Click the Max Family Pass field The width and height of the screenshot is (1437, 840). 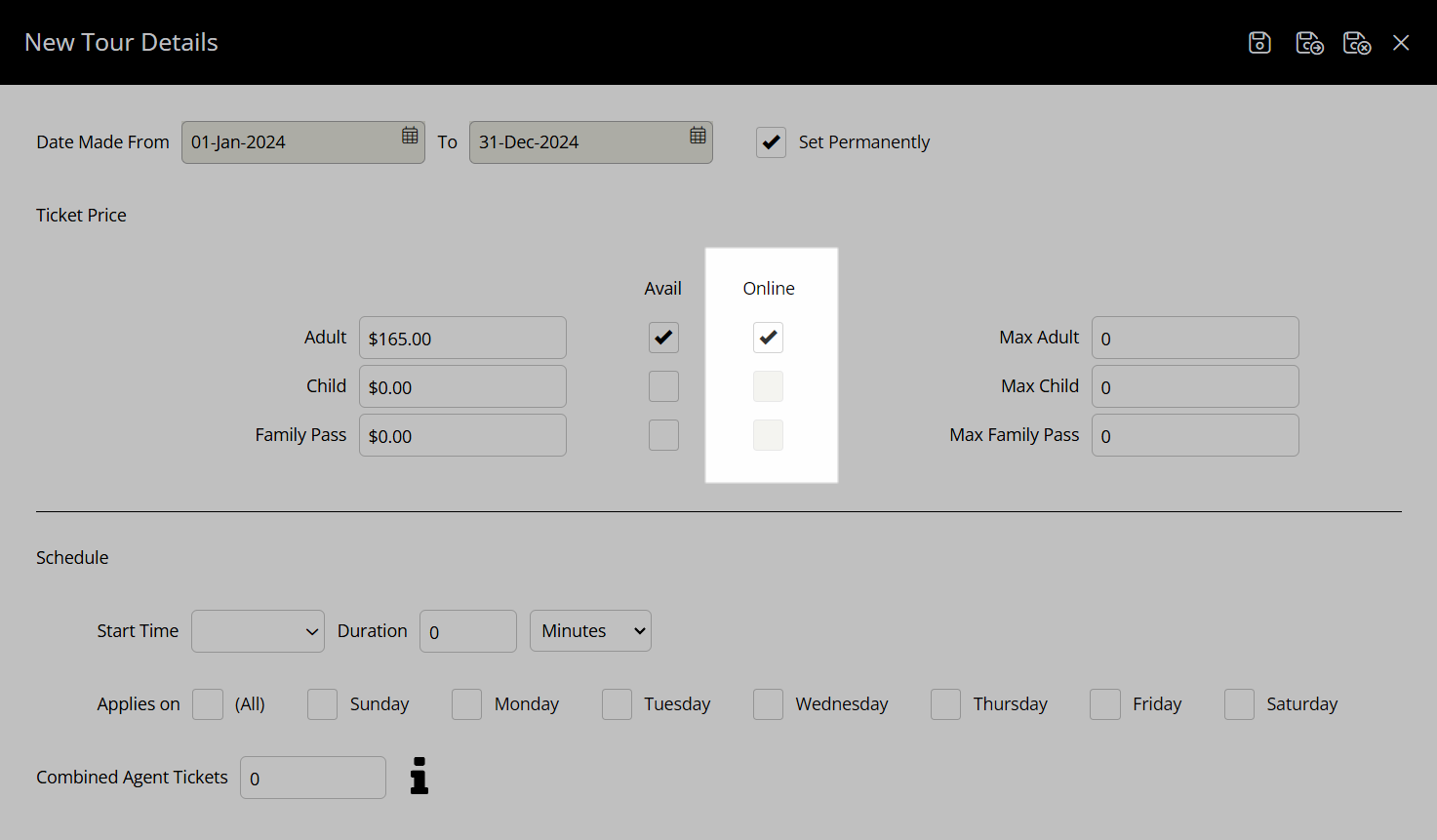1195,435
